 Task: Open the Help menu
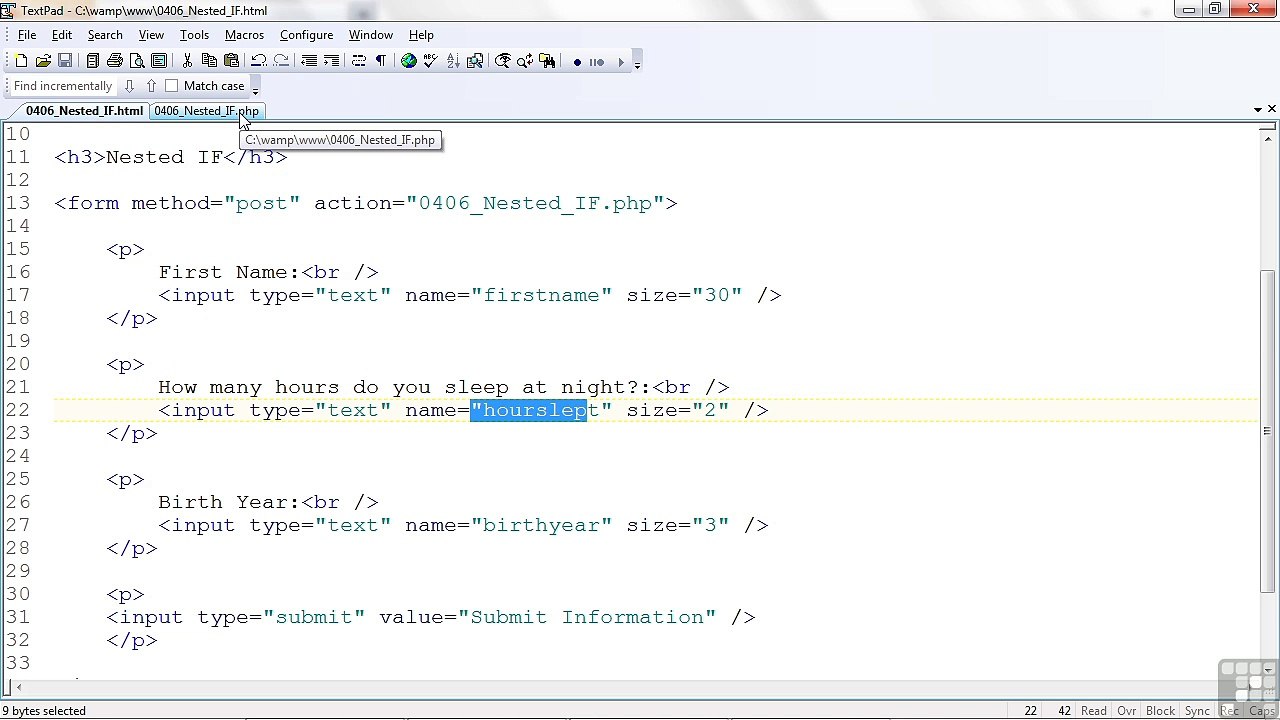point(421,35)
